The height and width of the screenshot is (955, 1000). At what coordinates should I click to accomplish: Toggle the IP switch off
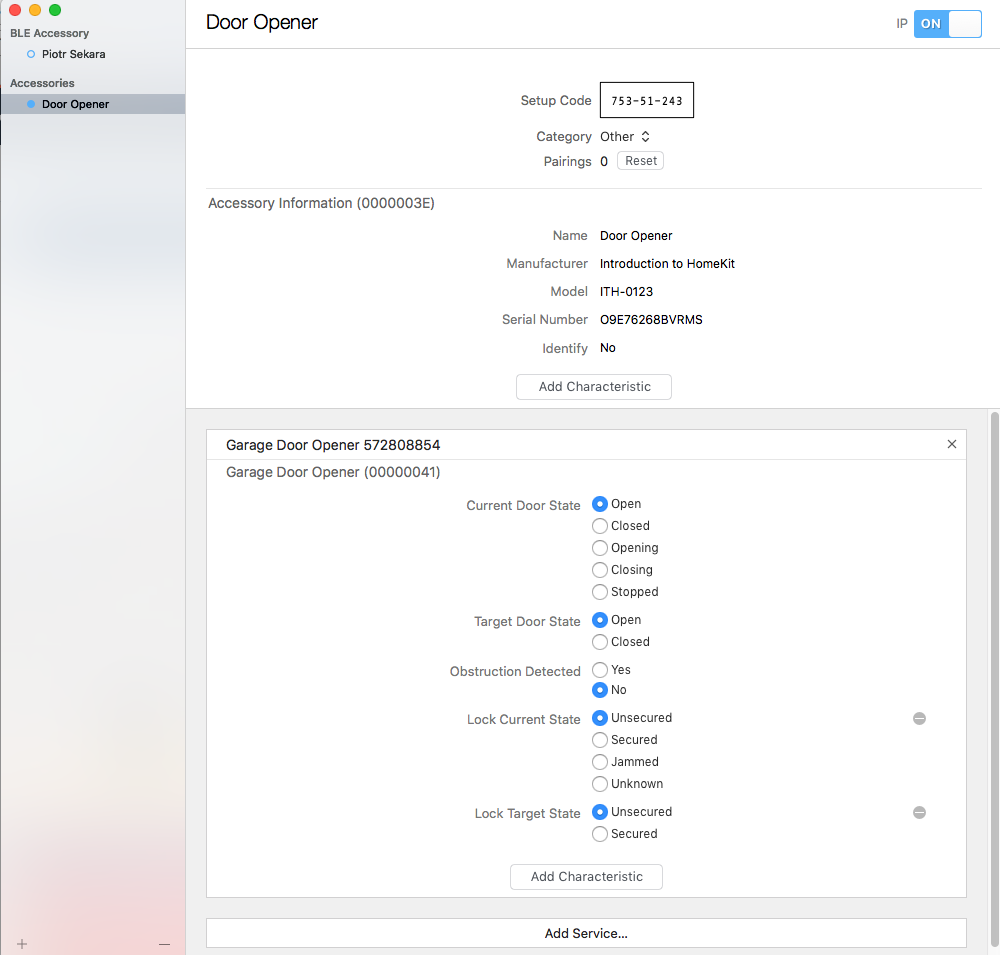tap(947, 24)
